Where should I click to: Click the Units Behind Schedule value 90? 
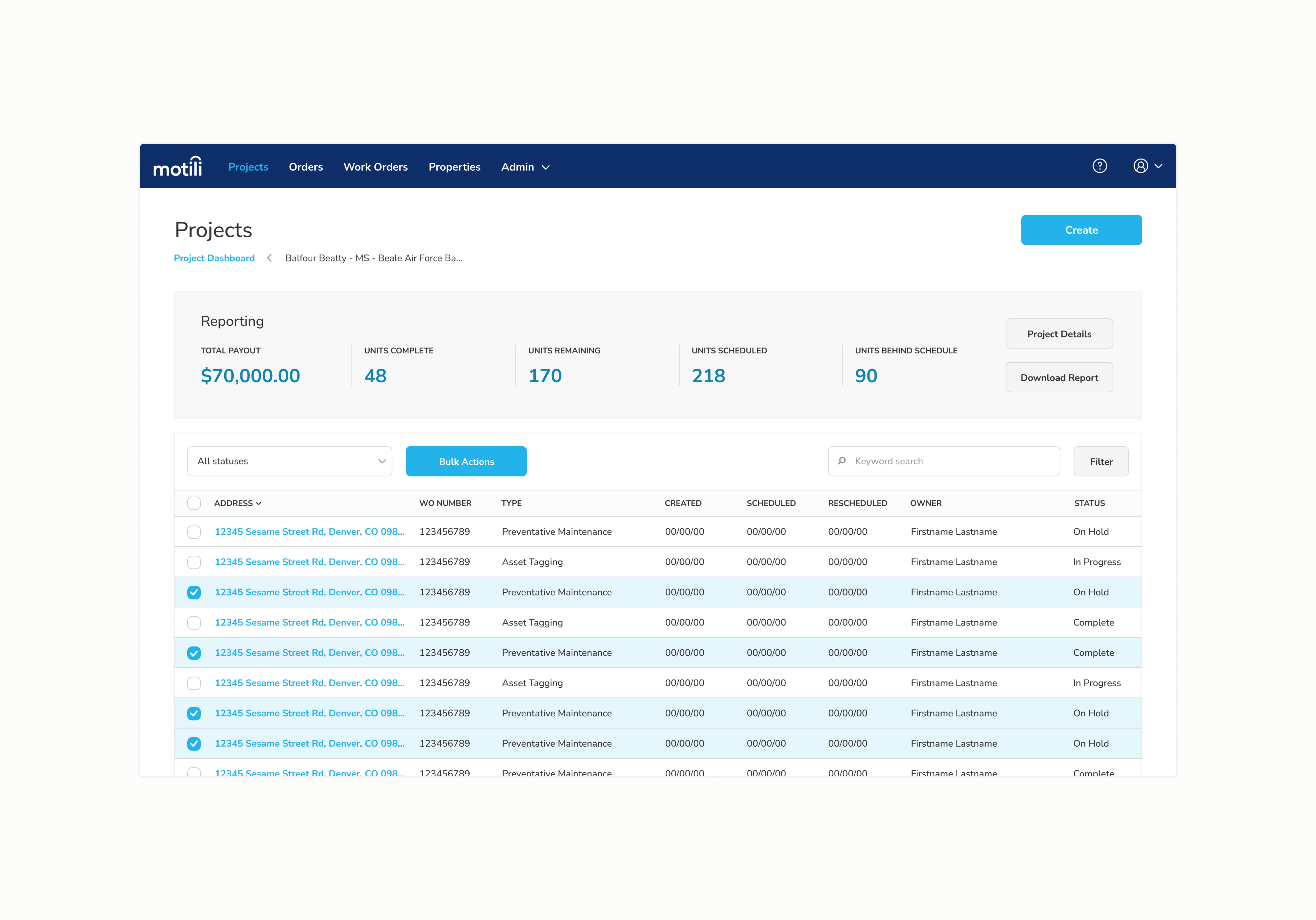[x=866, y=376]
